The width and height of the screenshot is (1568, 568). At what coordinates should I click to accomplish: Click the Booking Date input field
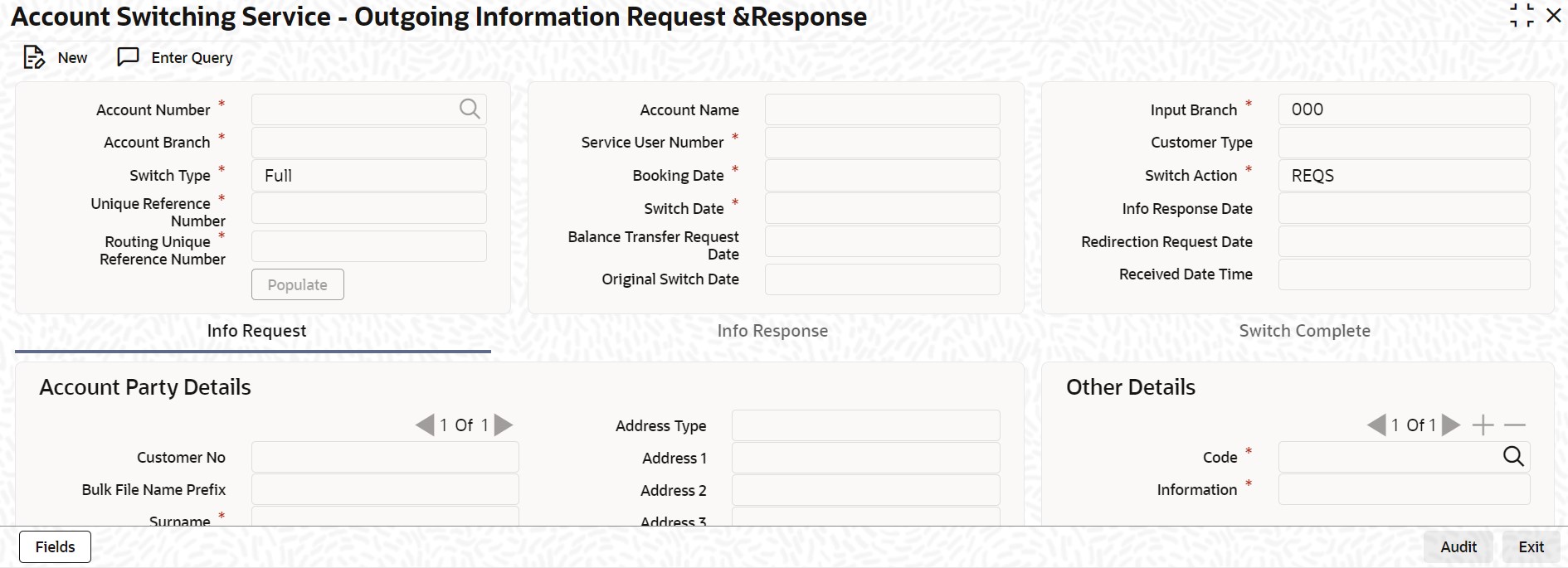tap(882, 175)
